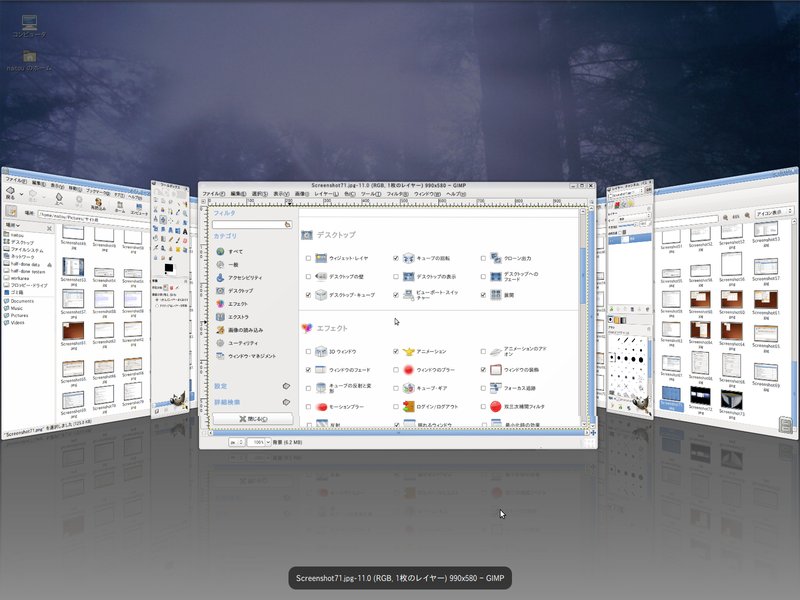This screenshot has width=800, height=600.
Task: Click 再読込み in the file manager toolbar
Action: (x=98, y=205)
